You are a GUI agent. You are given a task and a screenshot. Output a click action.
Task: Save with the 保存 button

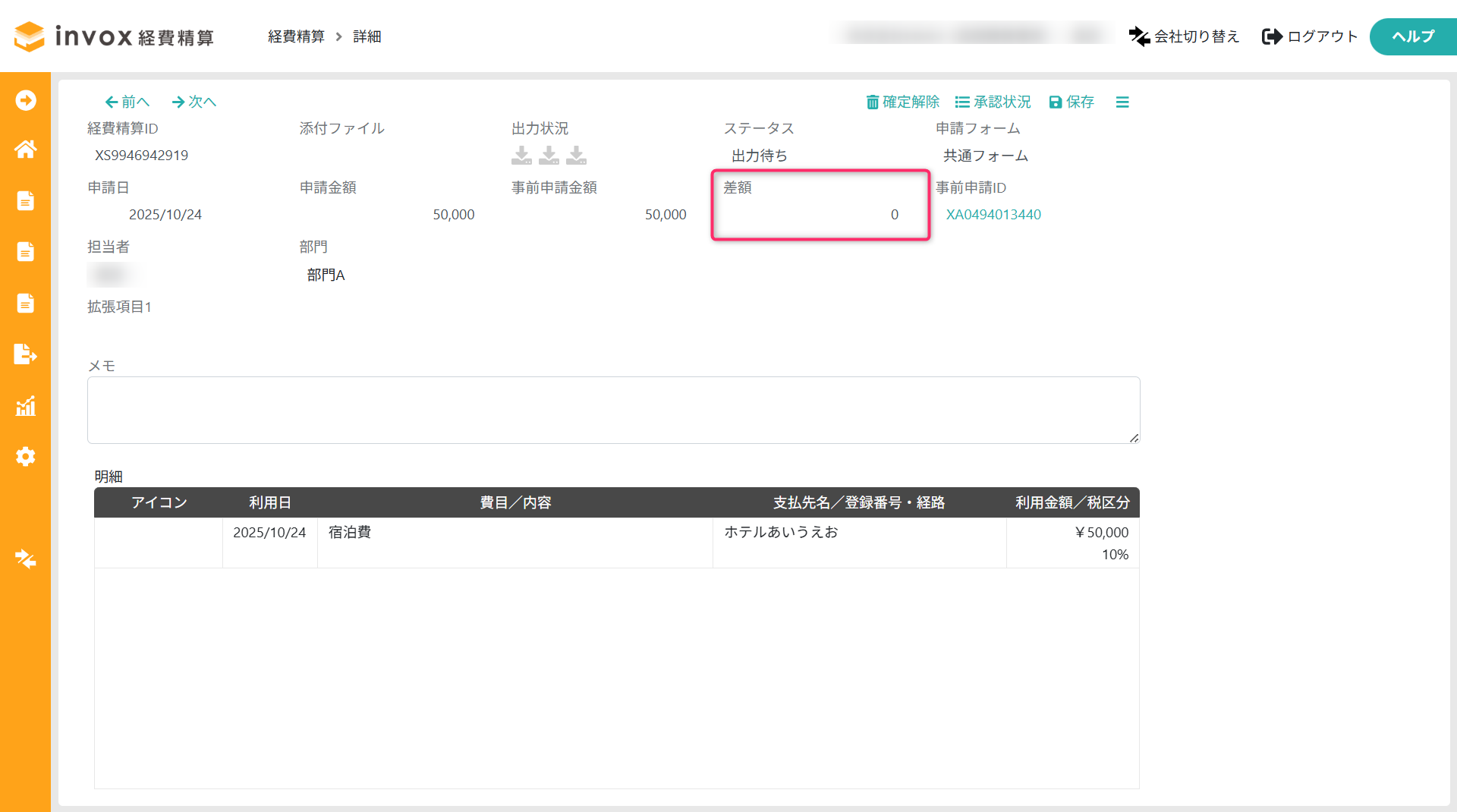pyautogui.click(x=1071, y=102)
